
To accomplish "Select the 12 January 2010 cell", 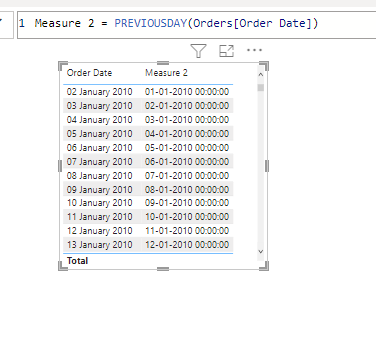I will point(99,231).
